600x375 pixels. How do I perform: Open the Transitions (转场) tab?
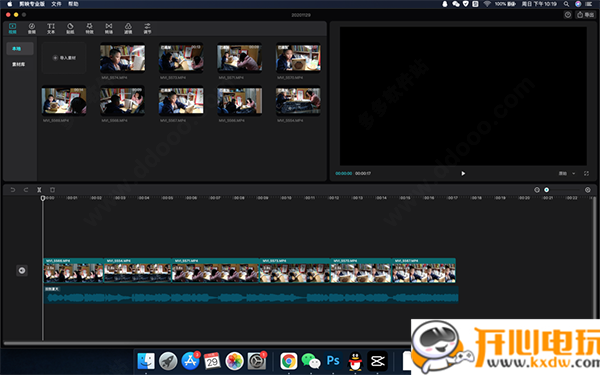click(x=109, y=28)
